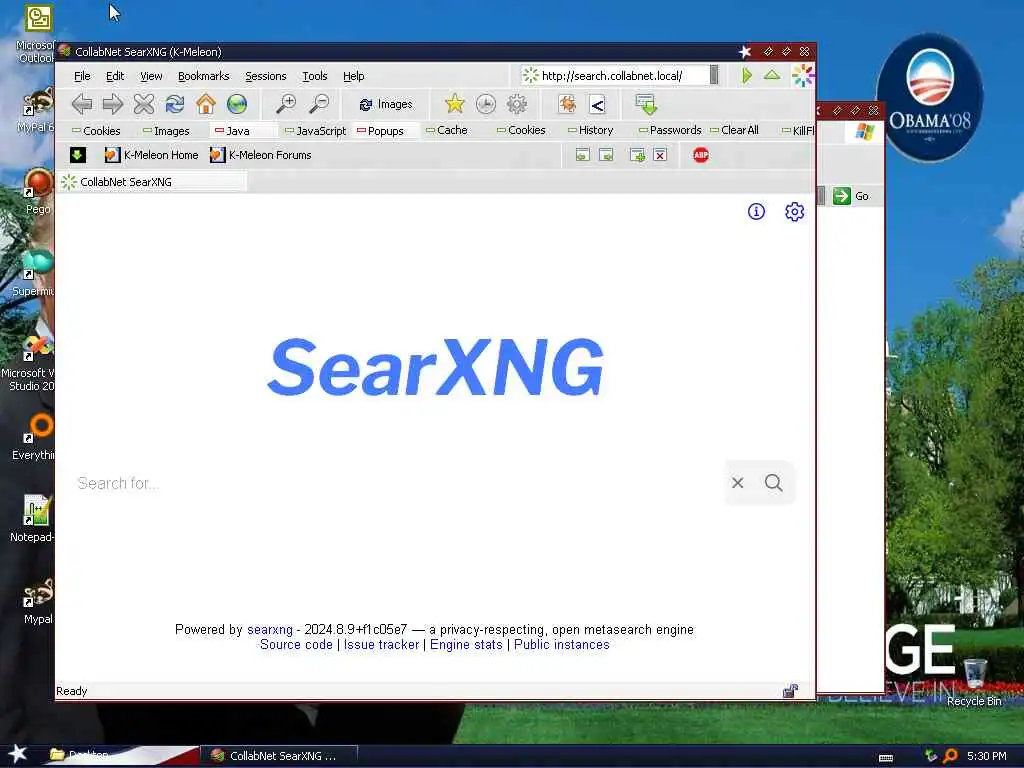Click the black download arrow icon
The height and width of the screenshot is (768, 1024).
pos(78,155)
